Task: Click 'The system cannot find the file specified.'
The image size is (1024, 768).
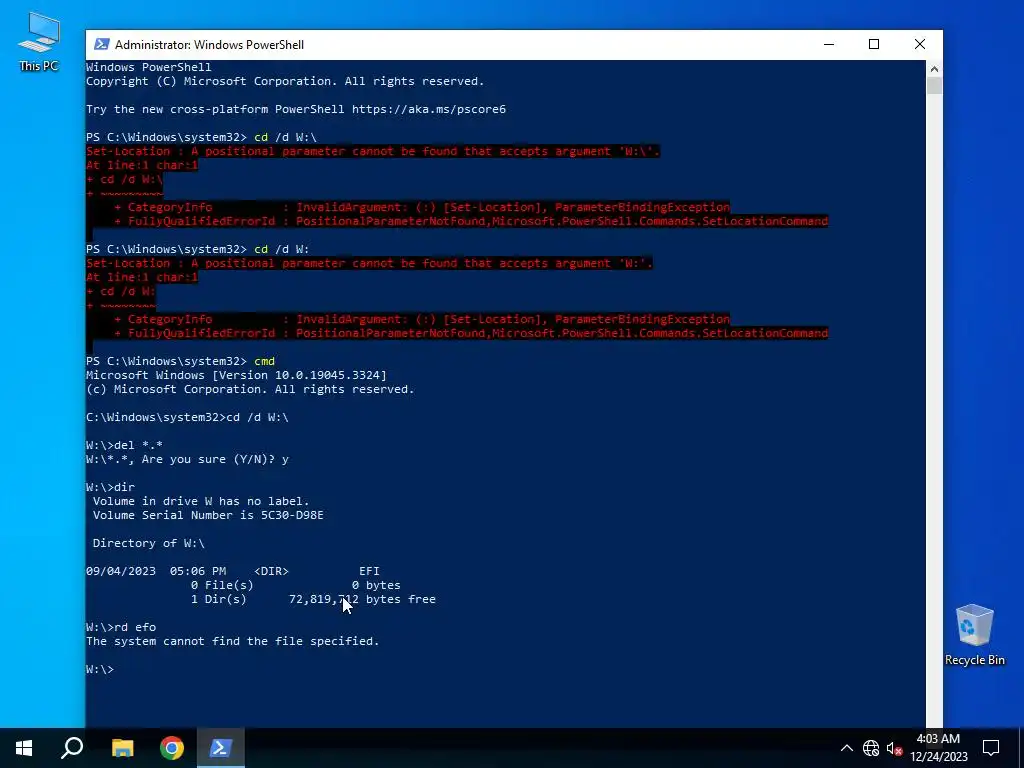Action: pyautogui.click(x=232, y=641)
